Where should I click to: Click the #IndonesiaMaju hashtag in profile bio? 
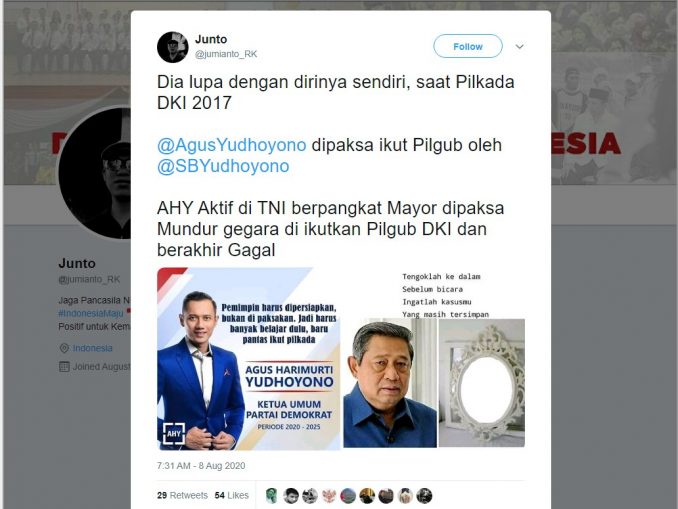coord(91,313)
